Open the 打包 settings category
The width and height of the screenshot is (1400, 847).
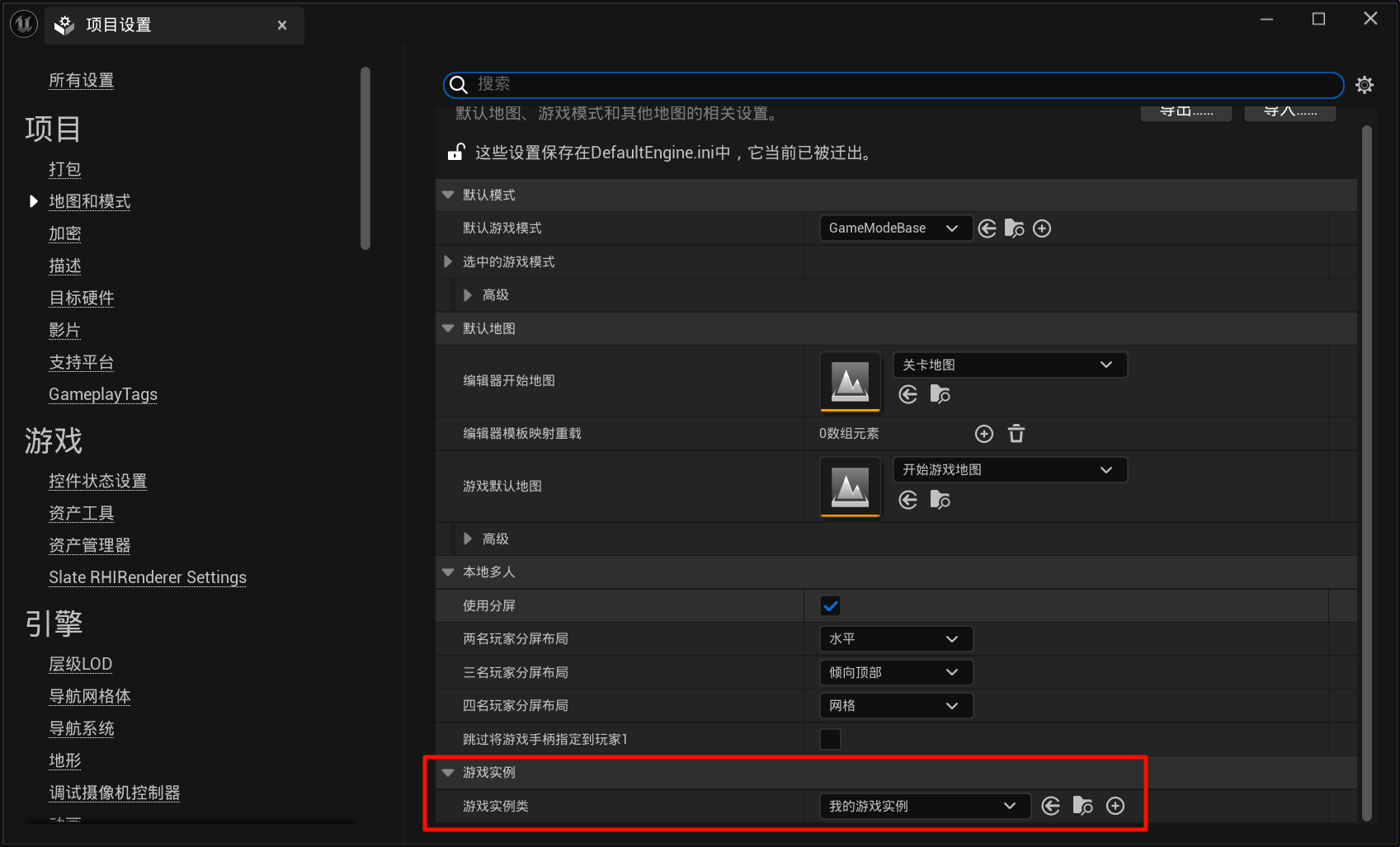point(64,169)
